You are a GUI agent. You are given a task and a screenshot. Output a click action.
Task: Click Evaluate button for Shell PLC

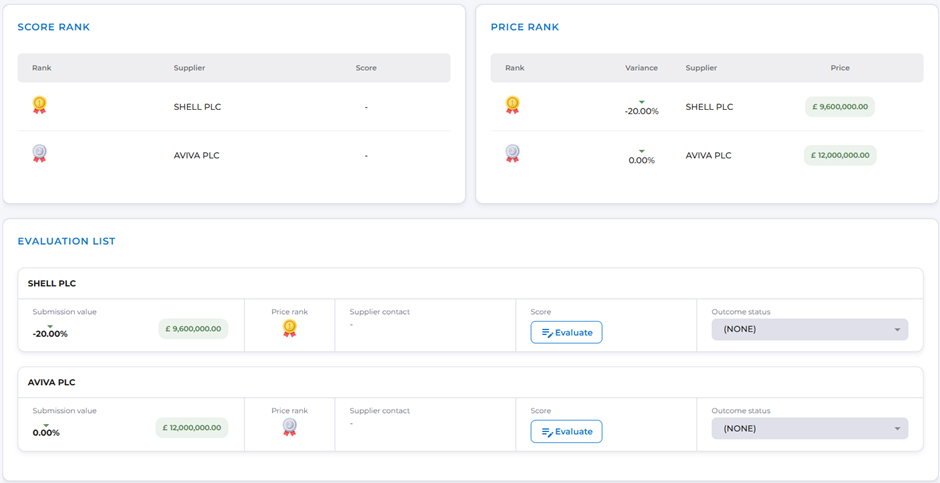click(x=566, y=332)
